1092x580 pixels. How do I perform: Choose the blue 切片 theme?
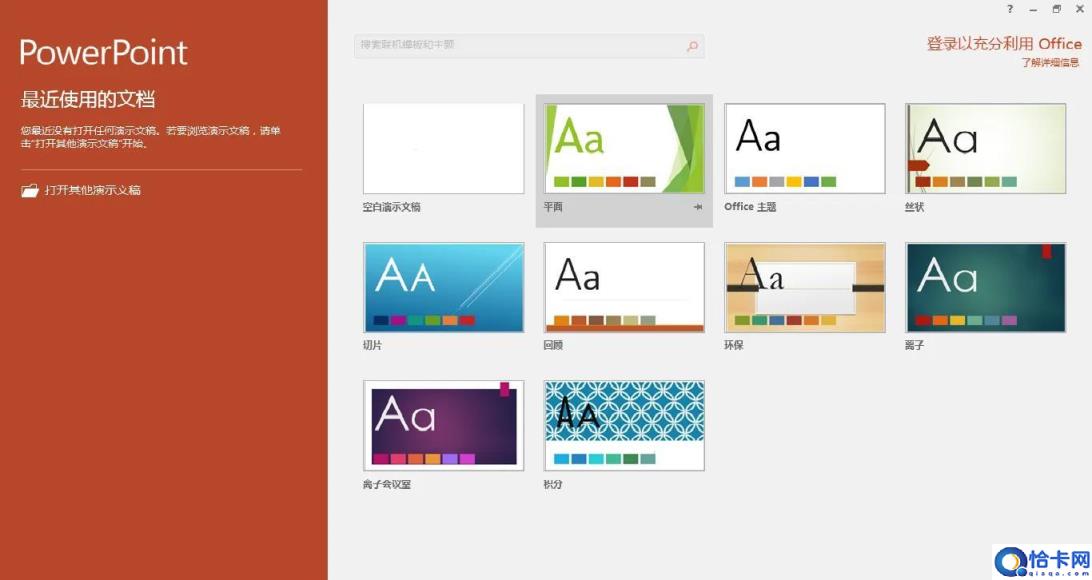pos(443,287)
